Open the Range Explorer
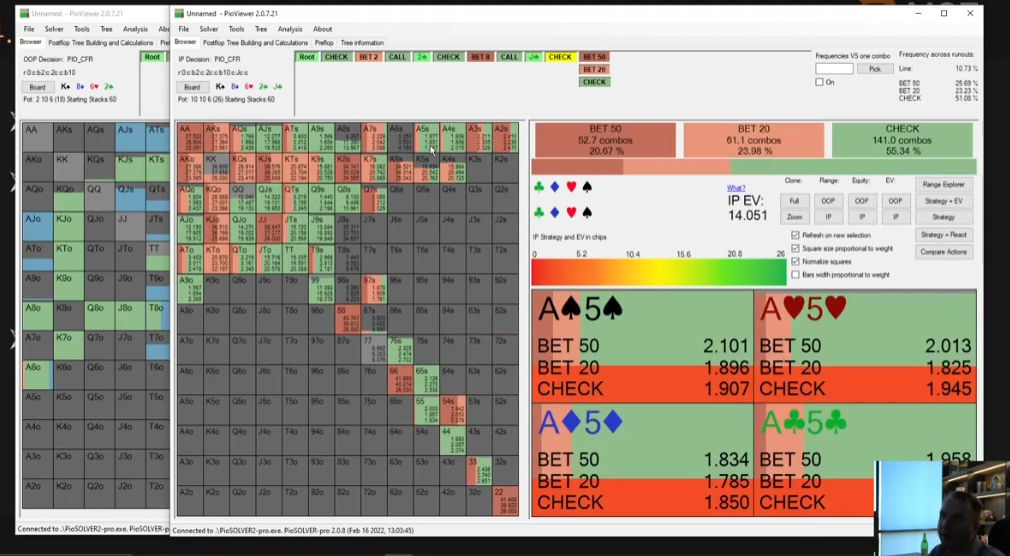The width and height of the screenshot is (1010, 556). point(943,184)
